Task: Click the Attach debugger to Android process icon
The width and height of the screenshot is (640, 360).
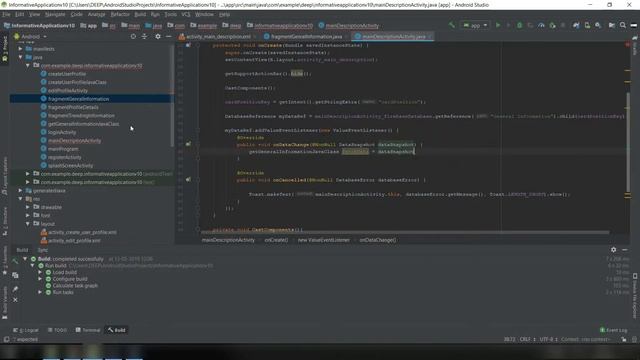Action: tap(552, 25)
